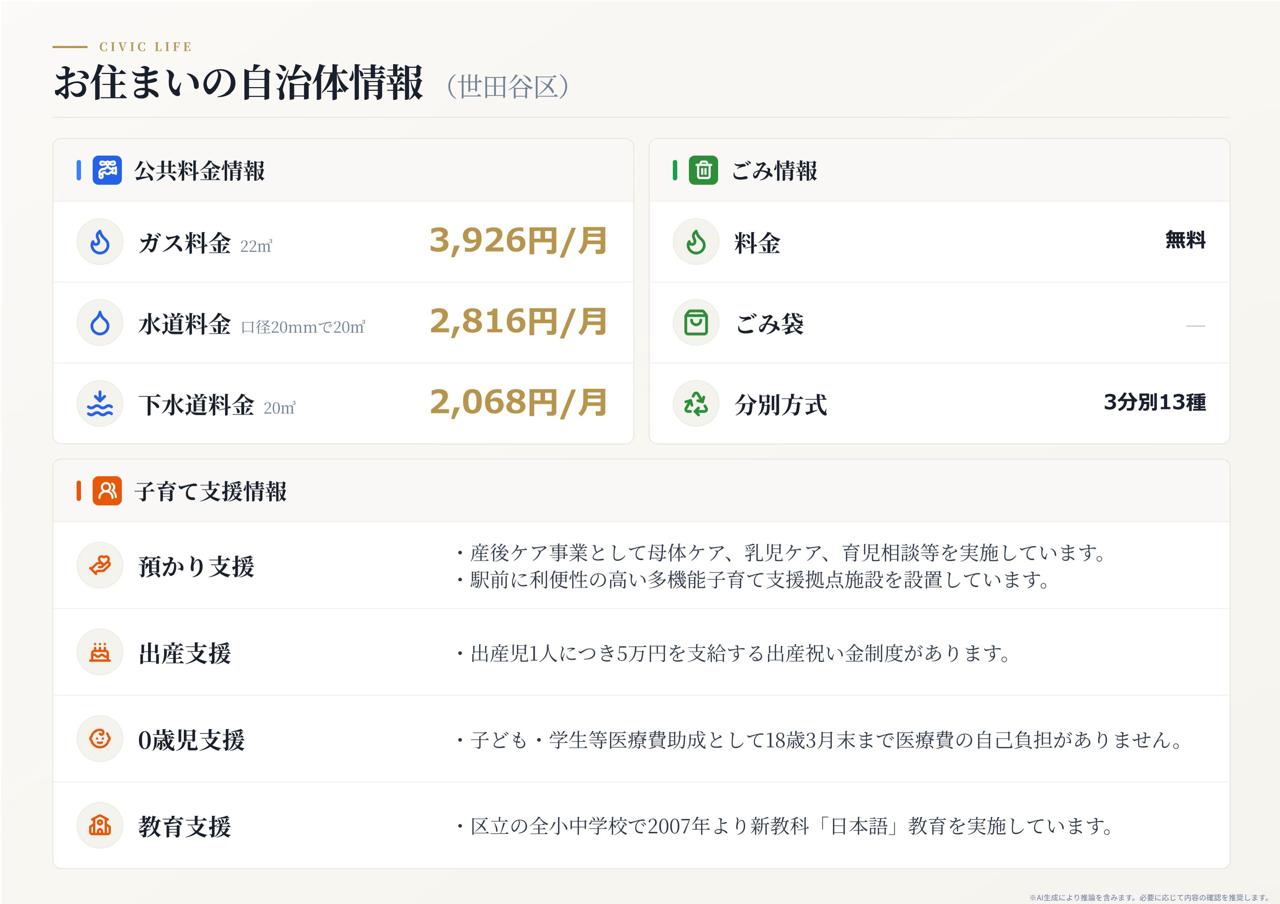Click the cake icon beside 出産支援
Image resolution: width=1280 pixels, height=904 pixels.
tap(100, 653)
